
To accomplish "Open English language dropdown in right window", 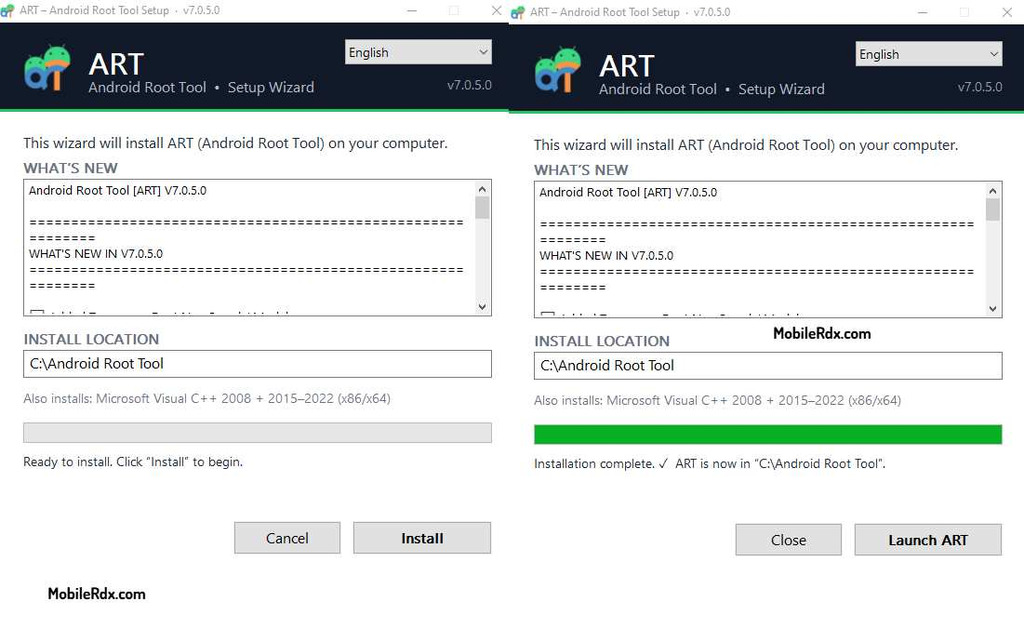I will [x=929, y=54].
